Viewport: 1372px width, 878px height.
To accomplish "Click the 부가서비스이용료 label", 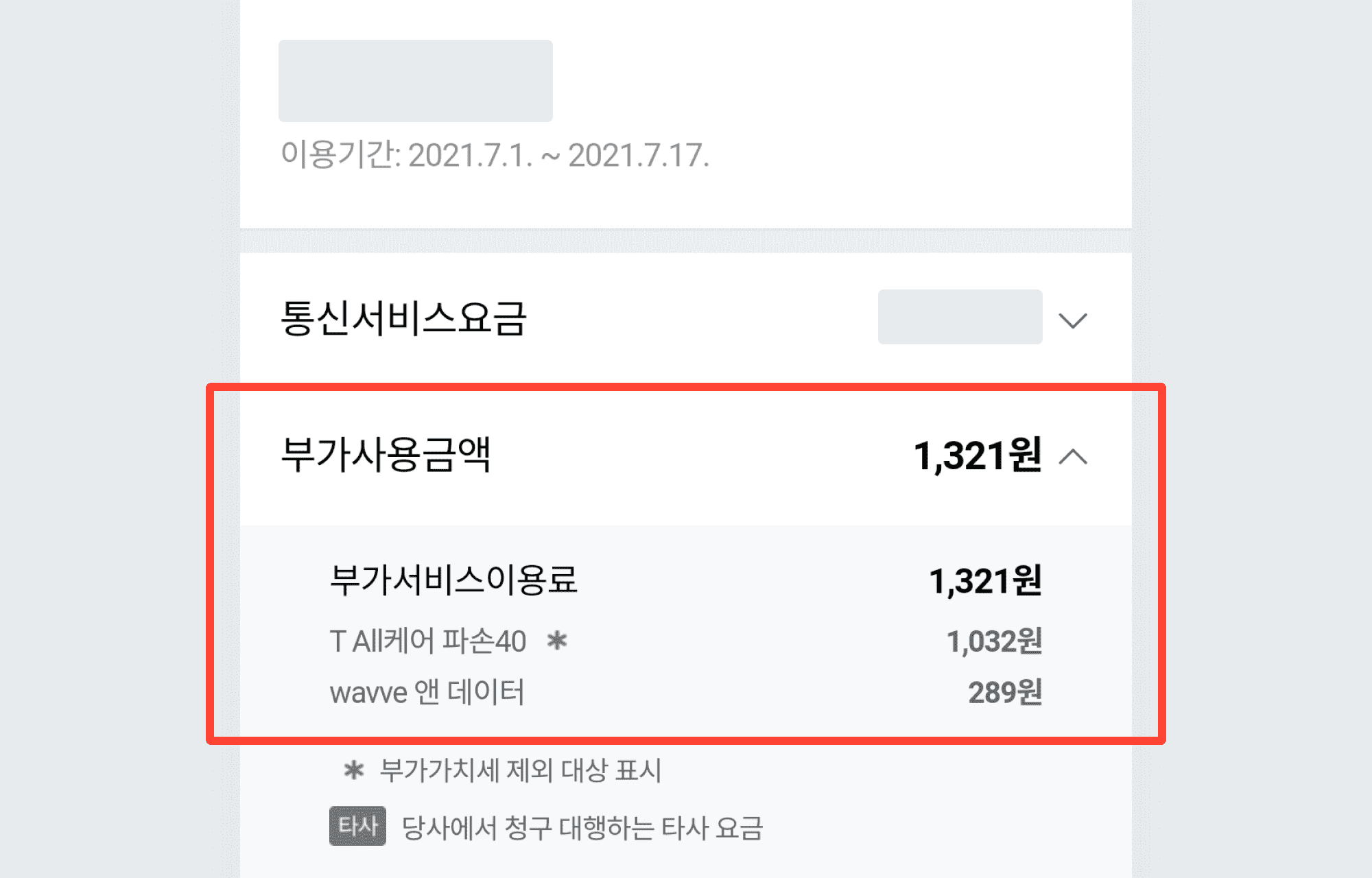I will click(460, 583).
